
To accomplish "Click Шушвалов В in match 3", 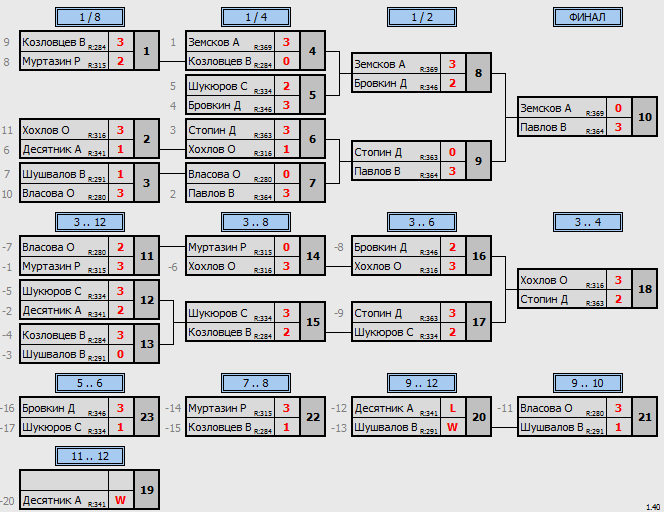I will (54, 174).
